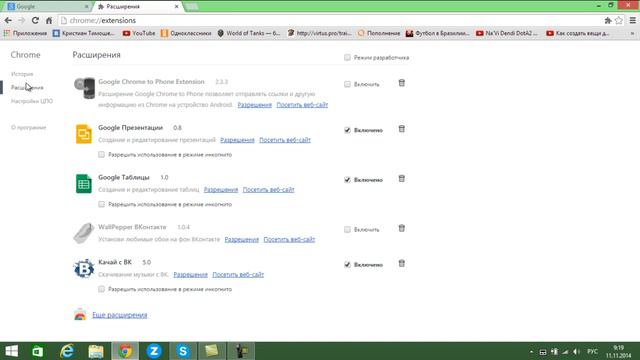Visit website of Качай с ВК
The height and width of the screenshot is (360, 640).
238,275
